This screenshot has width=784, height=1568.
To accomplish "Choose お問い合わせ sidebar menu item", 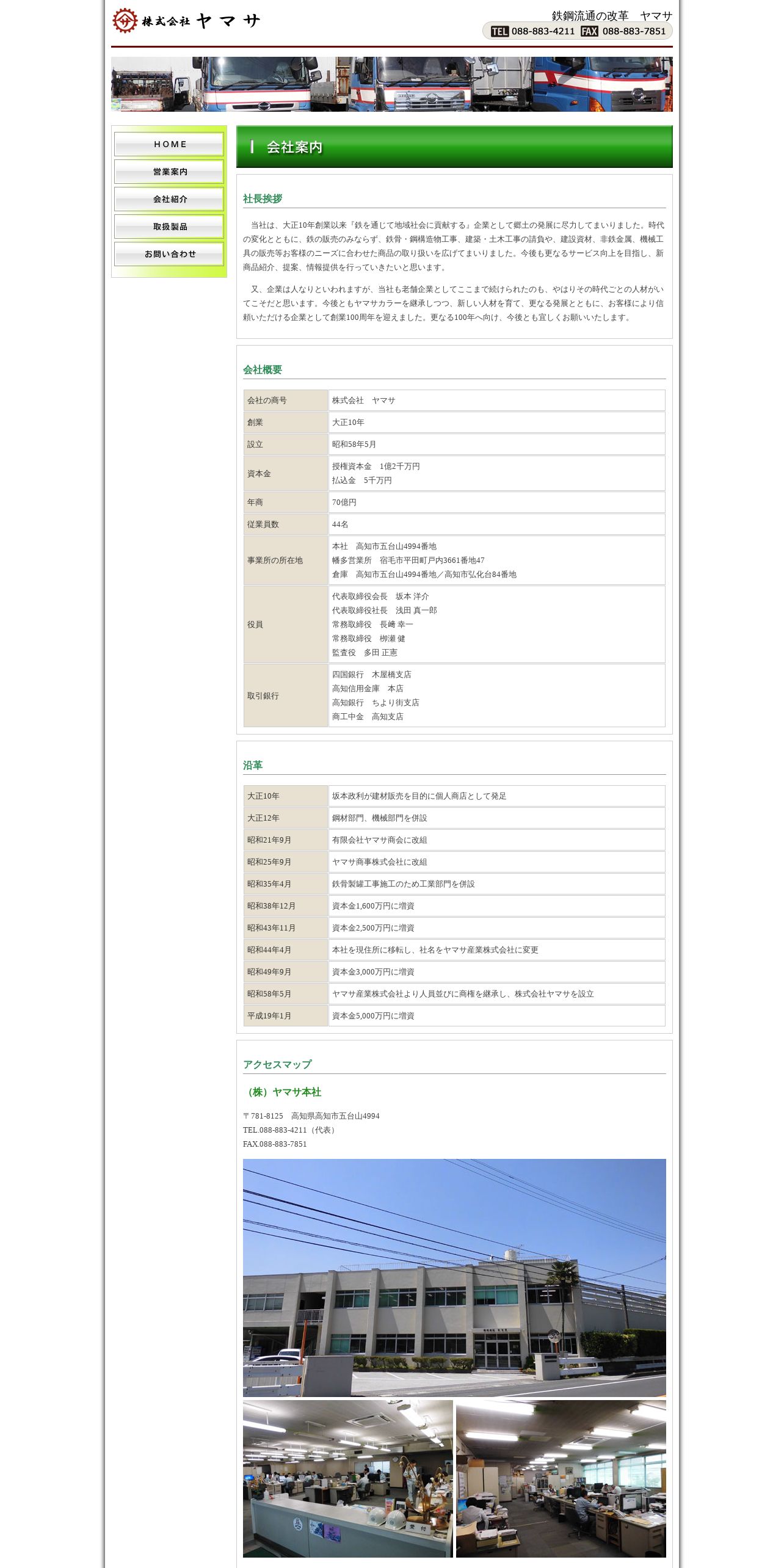I will 169,254.
